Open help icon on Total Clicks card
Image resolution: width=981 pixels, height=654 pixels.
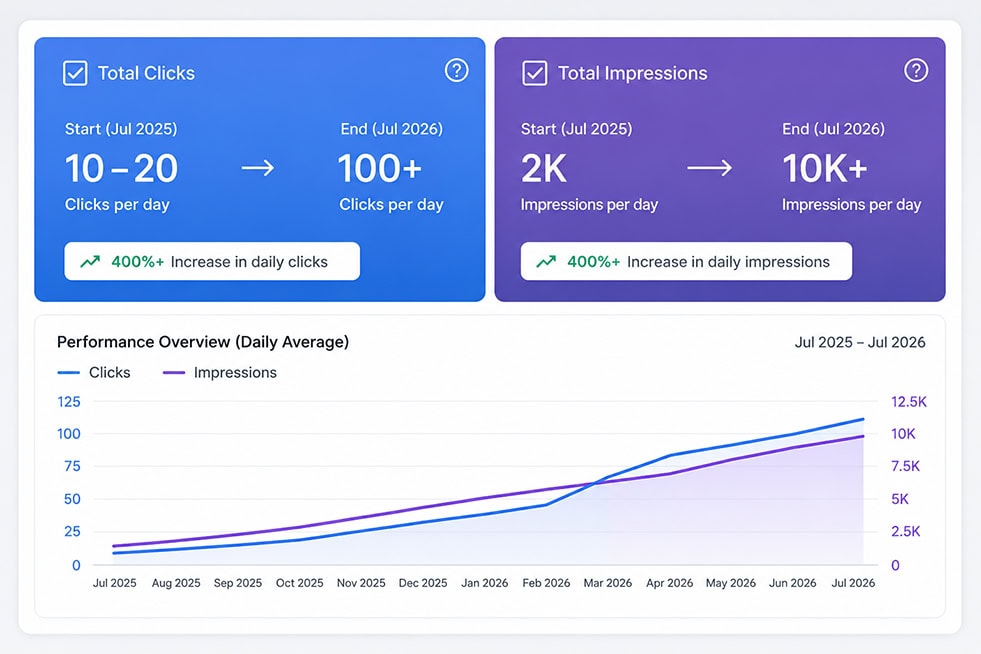(x=456, y=70)
